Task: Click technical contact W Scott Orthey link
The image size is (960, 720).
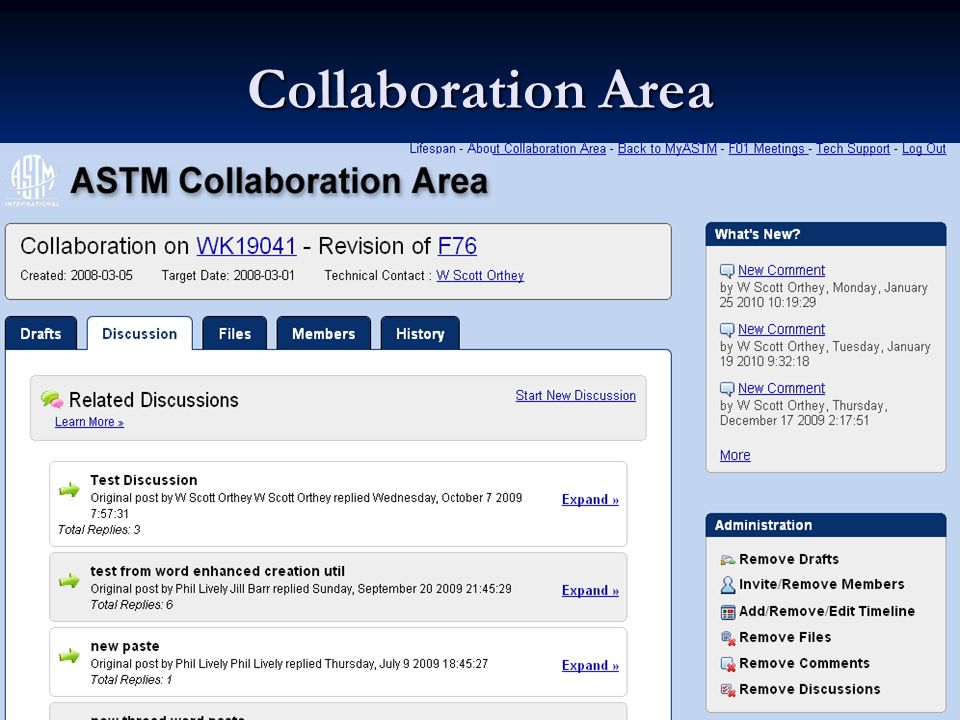Action: pyautogui.click(x=480, y=276)
